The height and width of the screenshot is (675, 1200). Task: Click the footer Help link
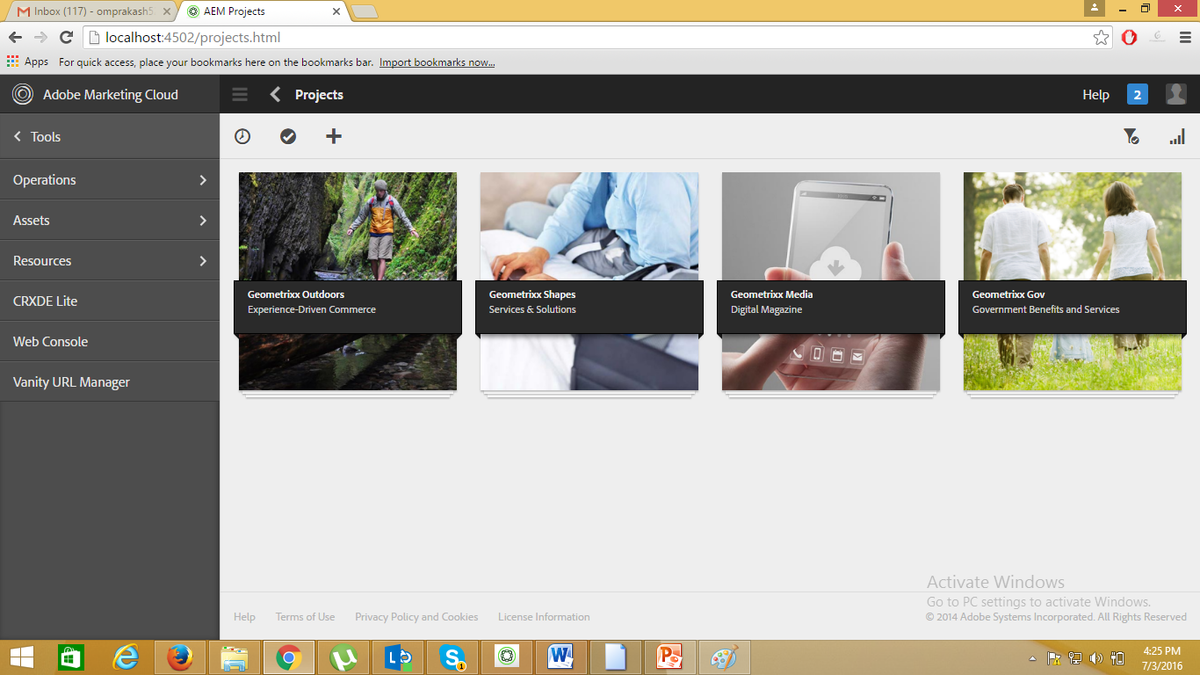pos(244,617)
